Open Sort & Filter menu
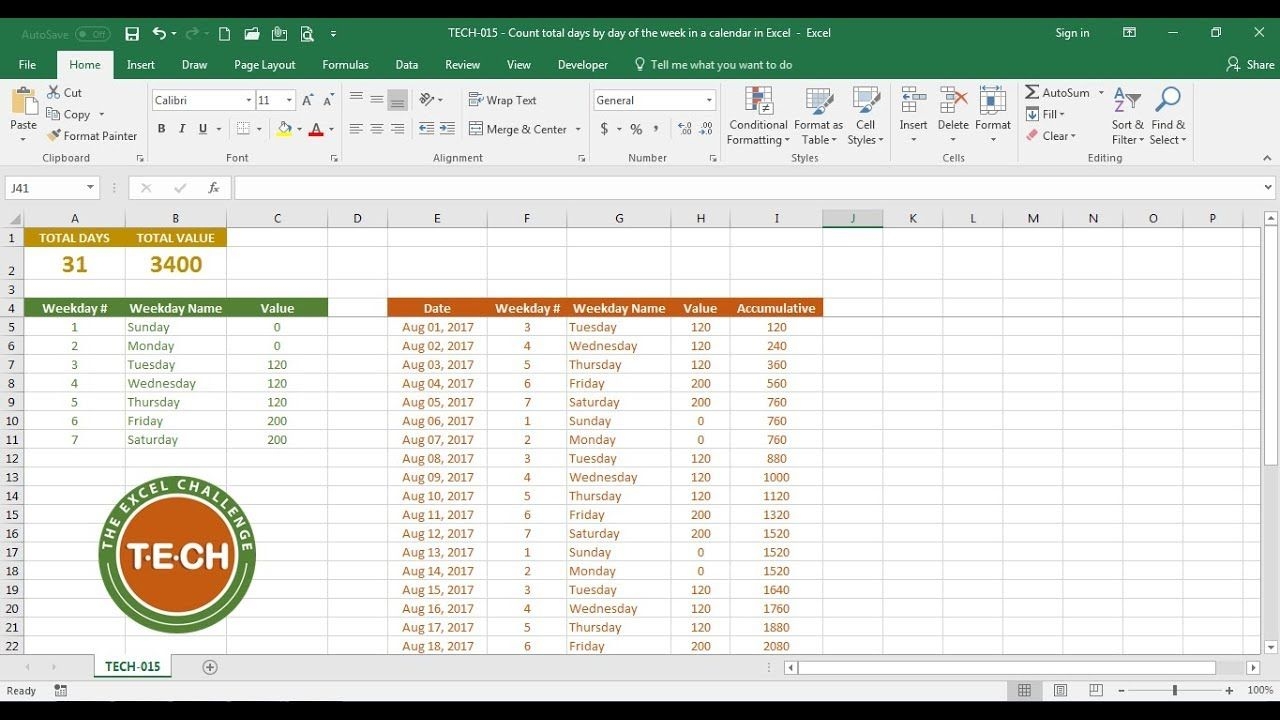 click(x=1127, y=116)
